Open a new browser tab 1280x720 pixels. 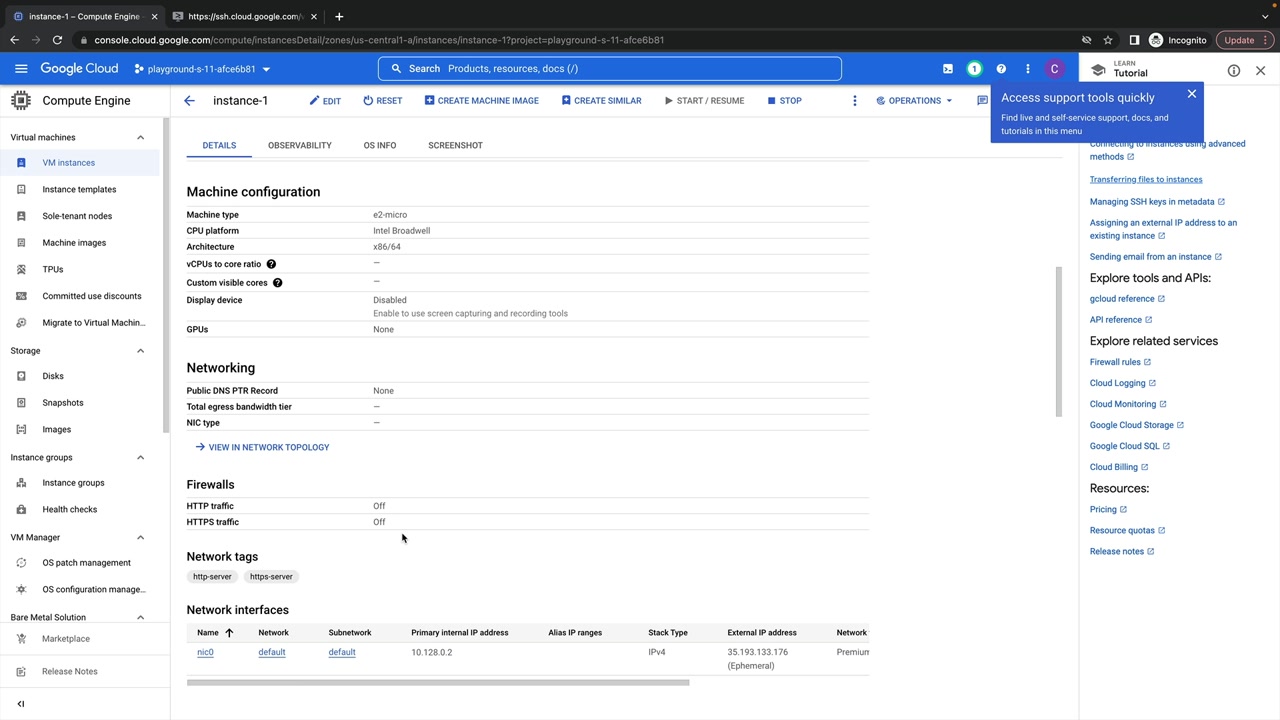[339, 16]
